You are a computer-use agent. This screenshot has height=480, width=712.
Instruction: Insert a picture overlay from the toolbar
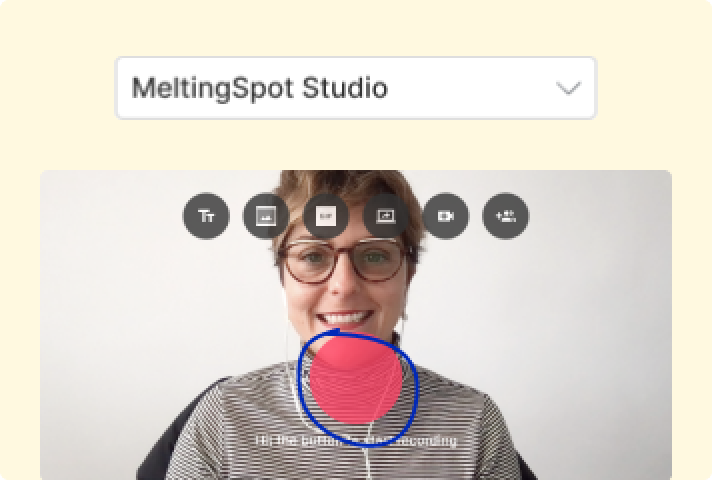pos(266,216)
